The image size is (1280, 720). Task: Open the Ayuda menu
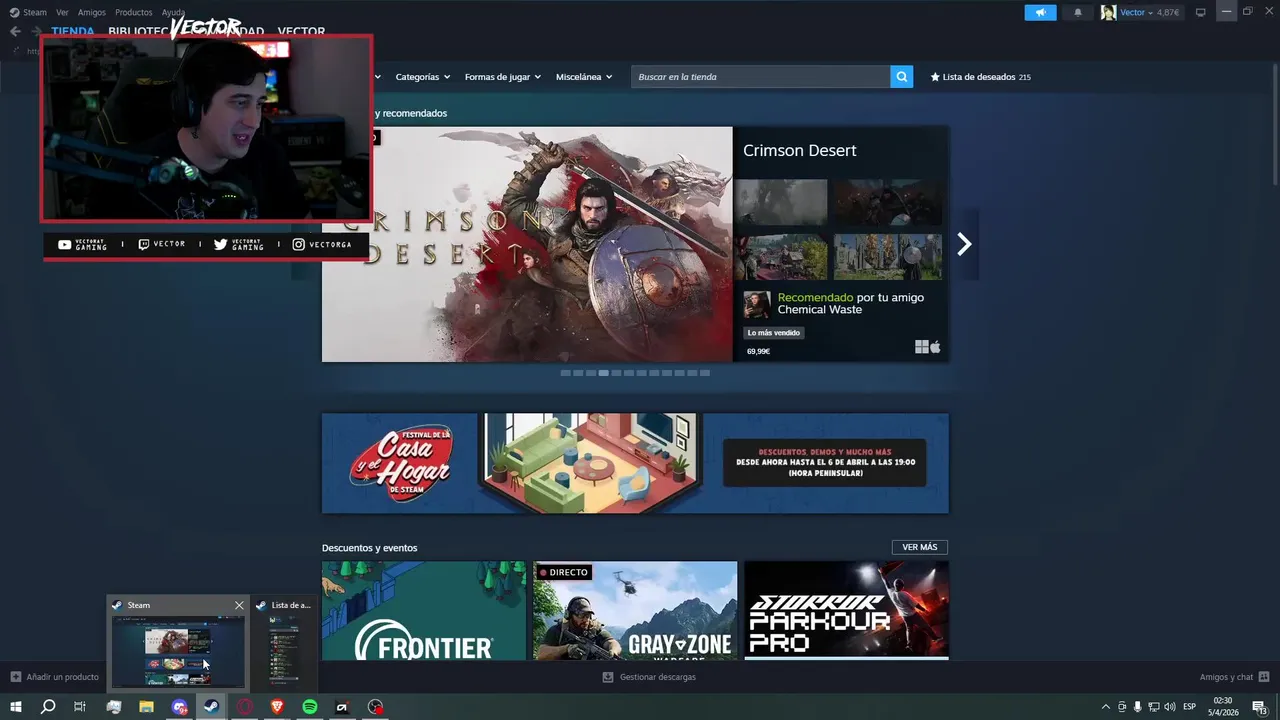[174, 12]
